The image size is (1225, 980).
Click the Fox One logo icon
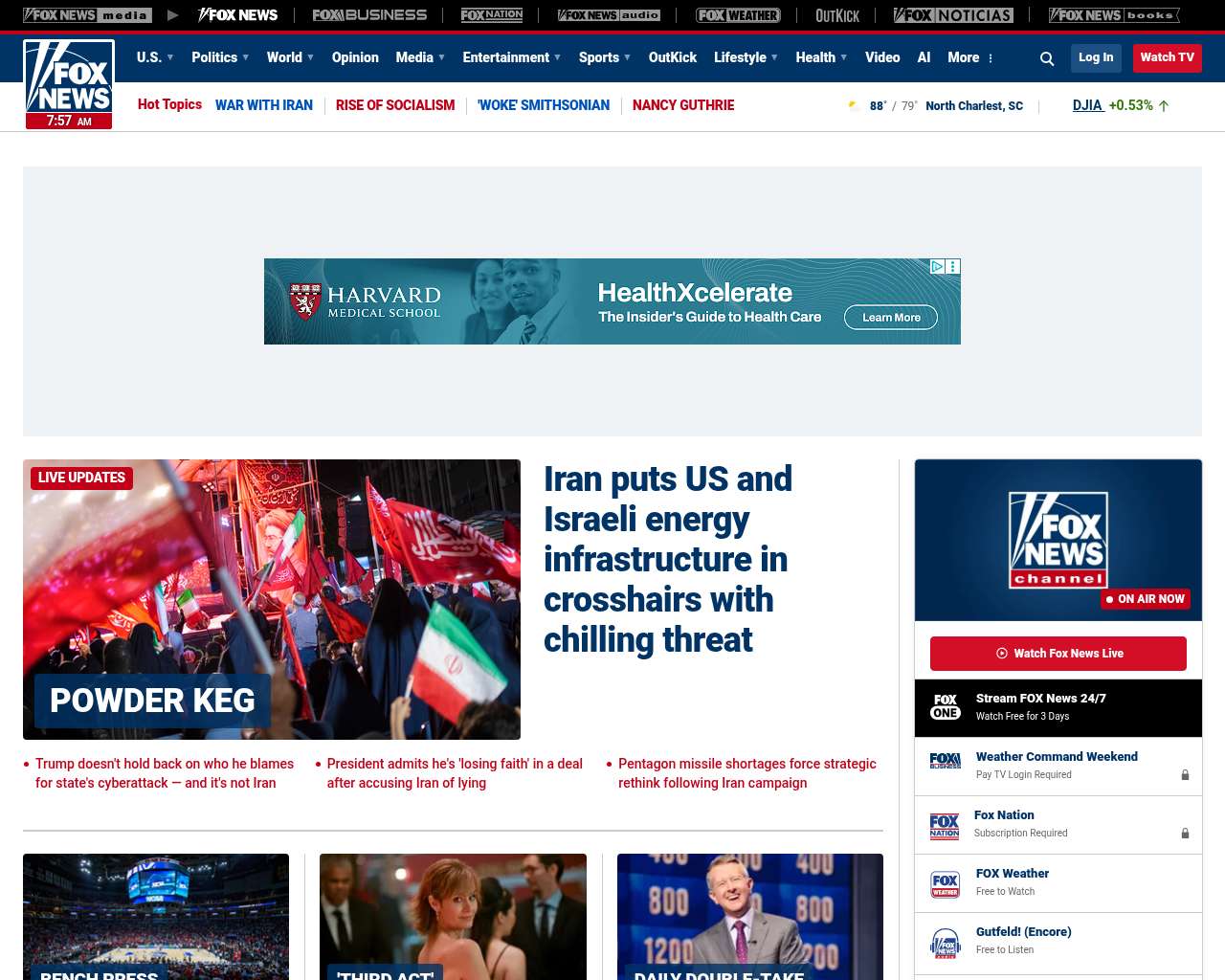click(x=946, y=707)
